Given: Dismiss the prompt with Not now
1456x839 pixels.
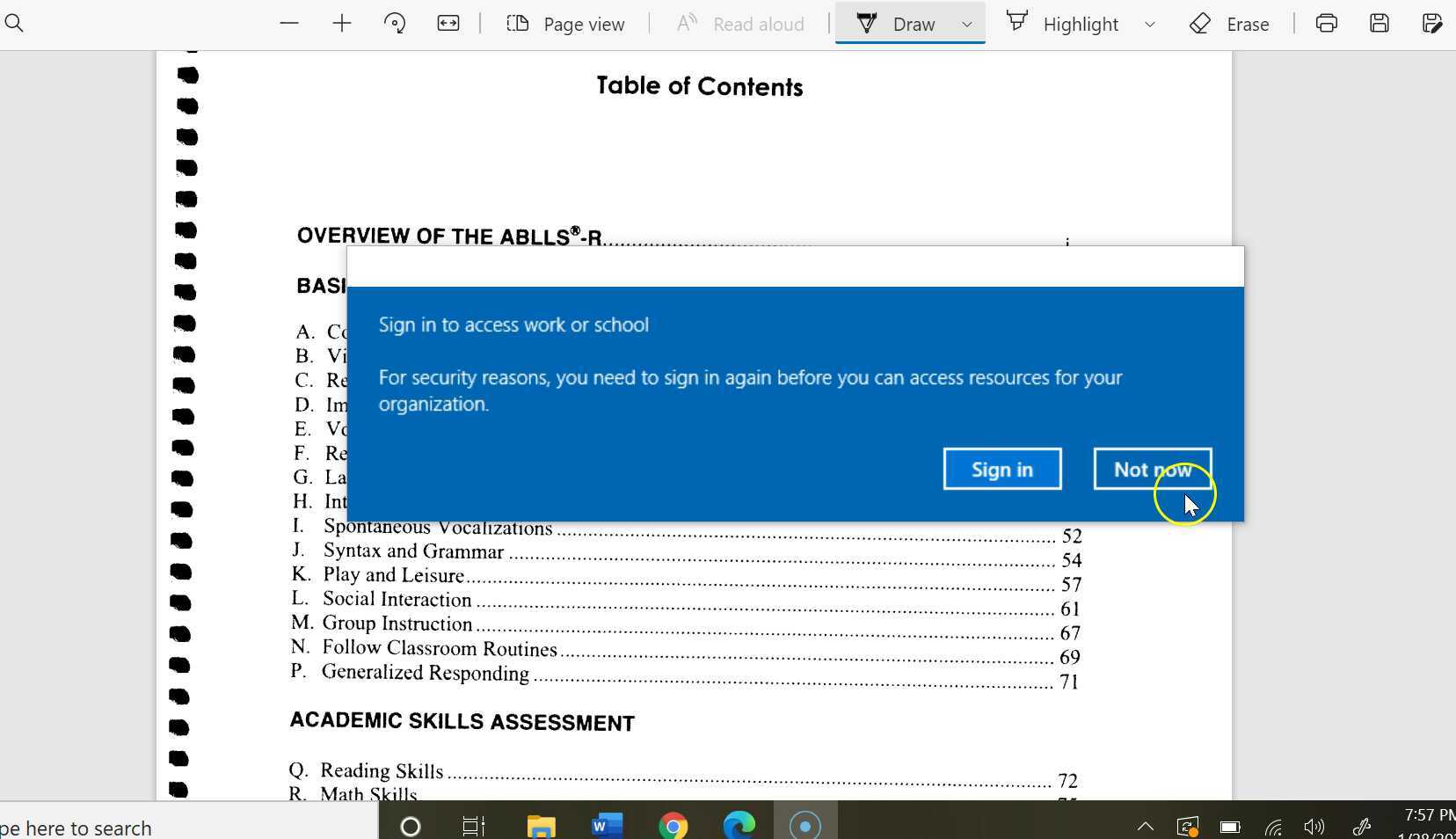Looking at the screenshot, I should tap(1153, 469).
